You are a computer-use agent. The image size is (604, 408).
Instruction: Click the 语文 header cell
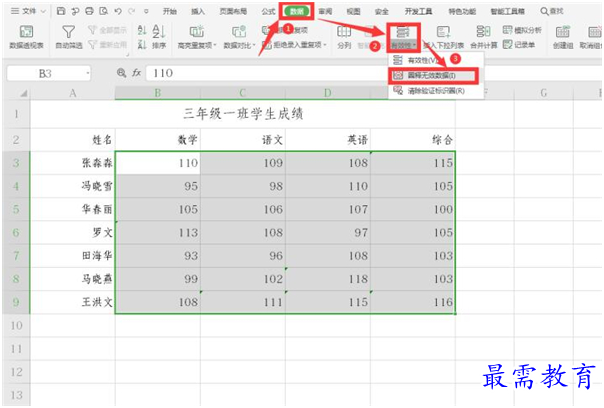tap(243, 139)
